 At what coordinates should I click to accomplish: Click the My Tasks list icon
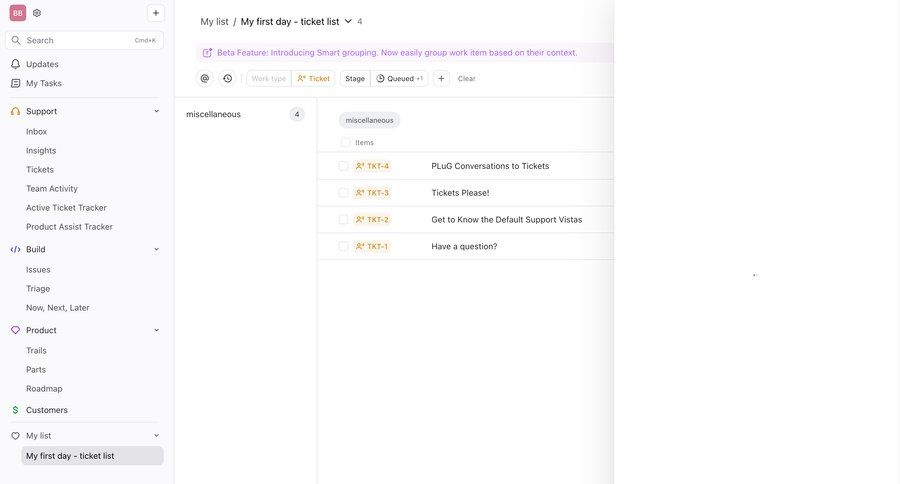(15, 83)
